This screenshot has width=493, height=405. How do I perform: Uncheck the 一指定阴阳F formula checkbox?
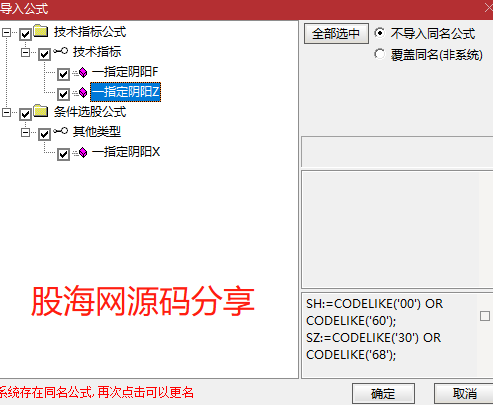pyautogui.click(x=63, y=74)
